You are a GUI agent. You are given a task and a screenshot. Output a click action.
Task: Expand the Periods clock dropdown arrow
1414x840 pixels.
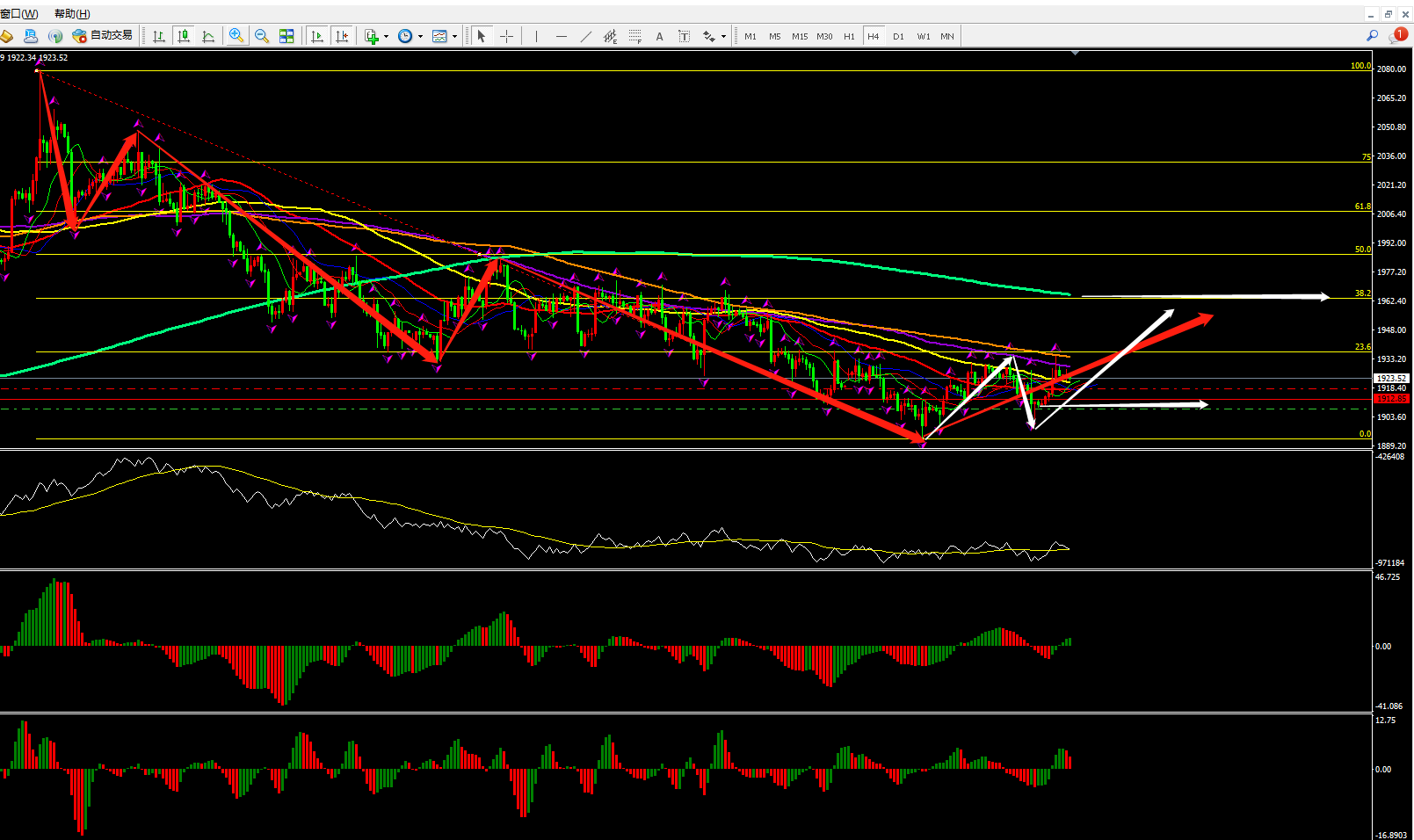pos(420,37)
